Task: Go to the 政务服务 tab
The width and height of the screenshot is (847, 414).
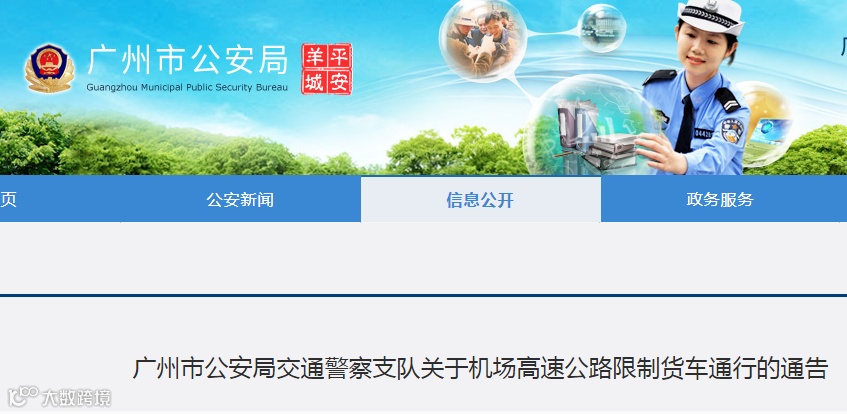Action: [x=720, y=199]
